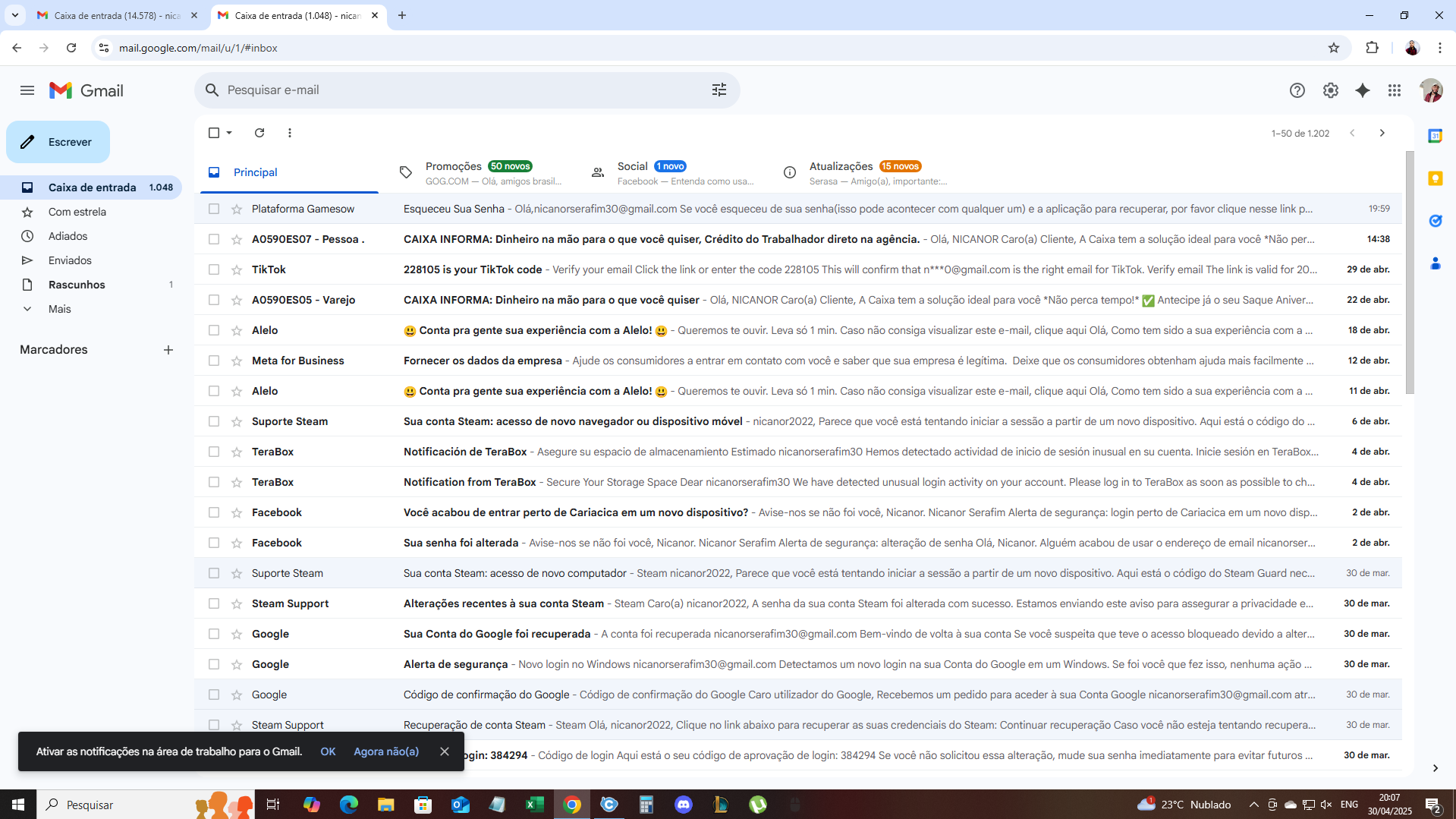This screenshot has height=819, width=1456.
Task: Open Google Keep side panel
Action: coord(1435,178)
